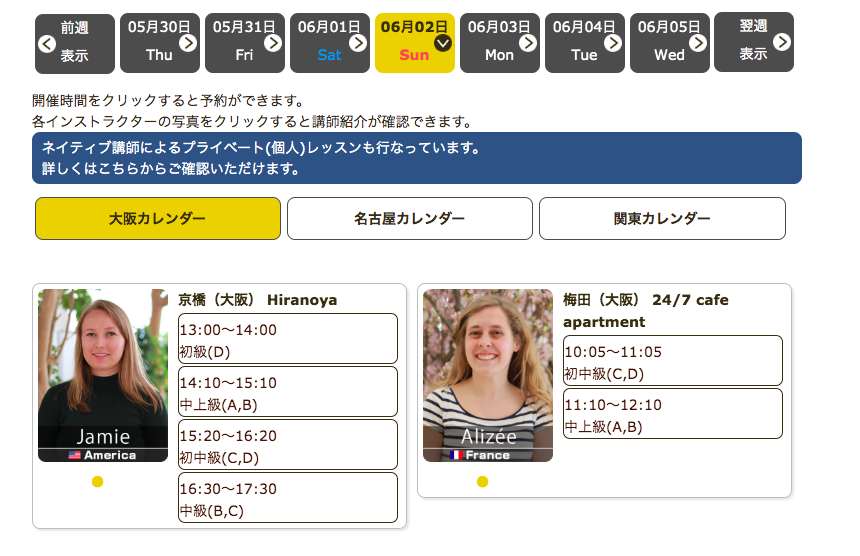Open the 関東カレンダー tab
The width and height of the screenshot is (860, 556).
tap(662, 218)
